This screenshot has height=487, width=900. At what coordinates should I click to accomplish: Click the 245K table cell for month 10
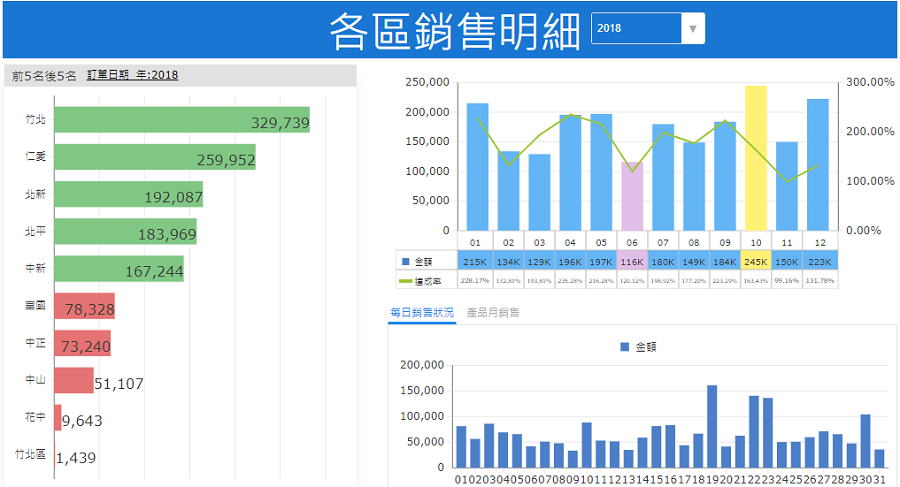[x=756, y=262]
